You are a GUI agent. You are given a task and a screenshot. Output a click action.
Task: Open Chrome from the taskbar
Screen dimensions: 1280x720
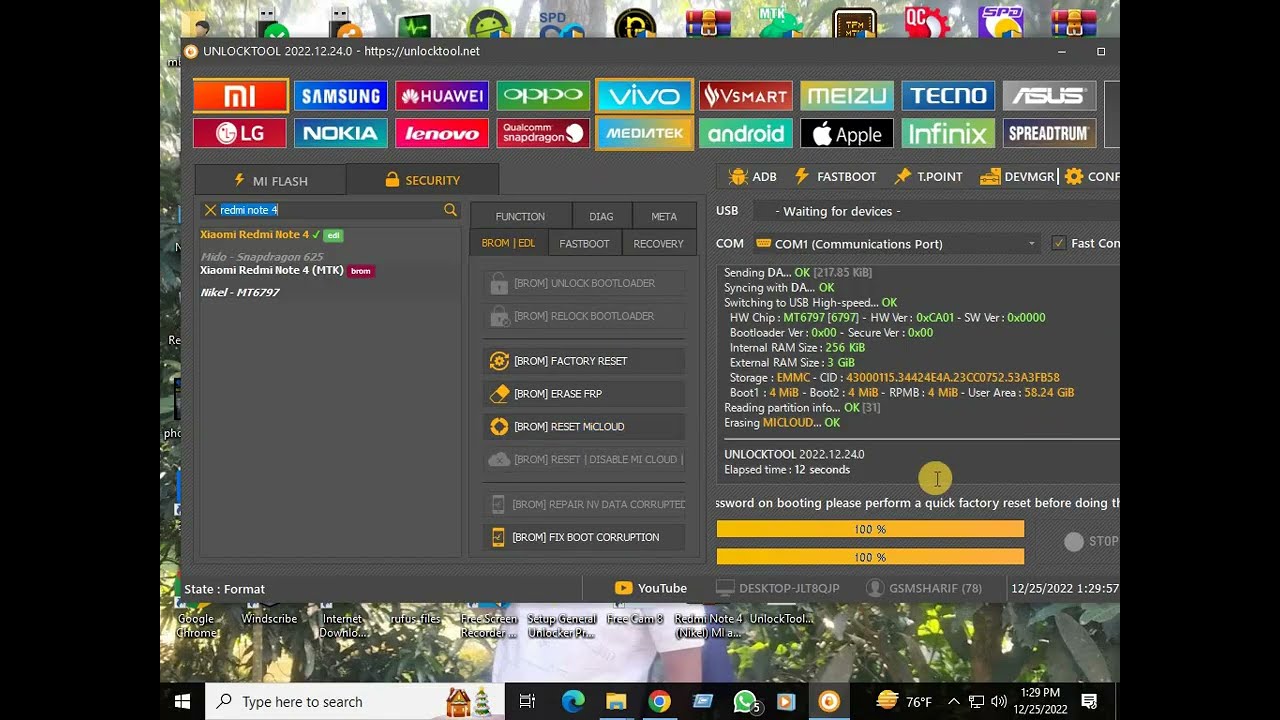point(659,702)
